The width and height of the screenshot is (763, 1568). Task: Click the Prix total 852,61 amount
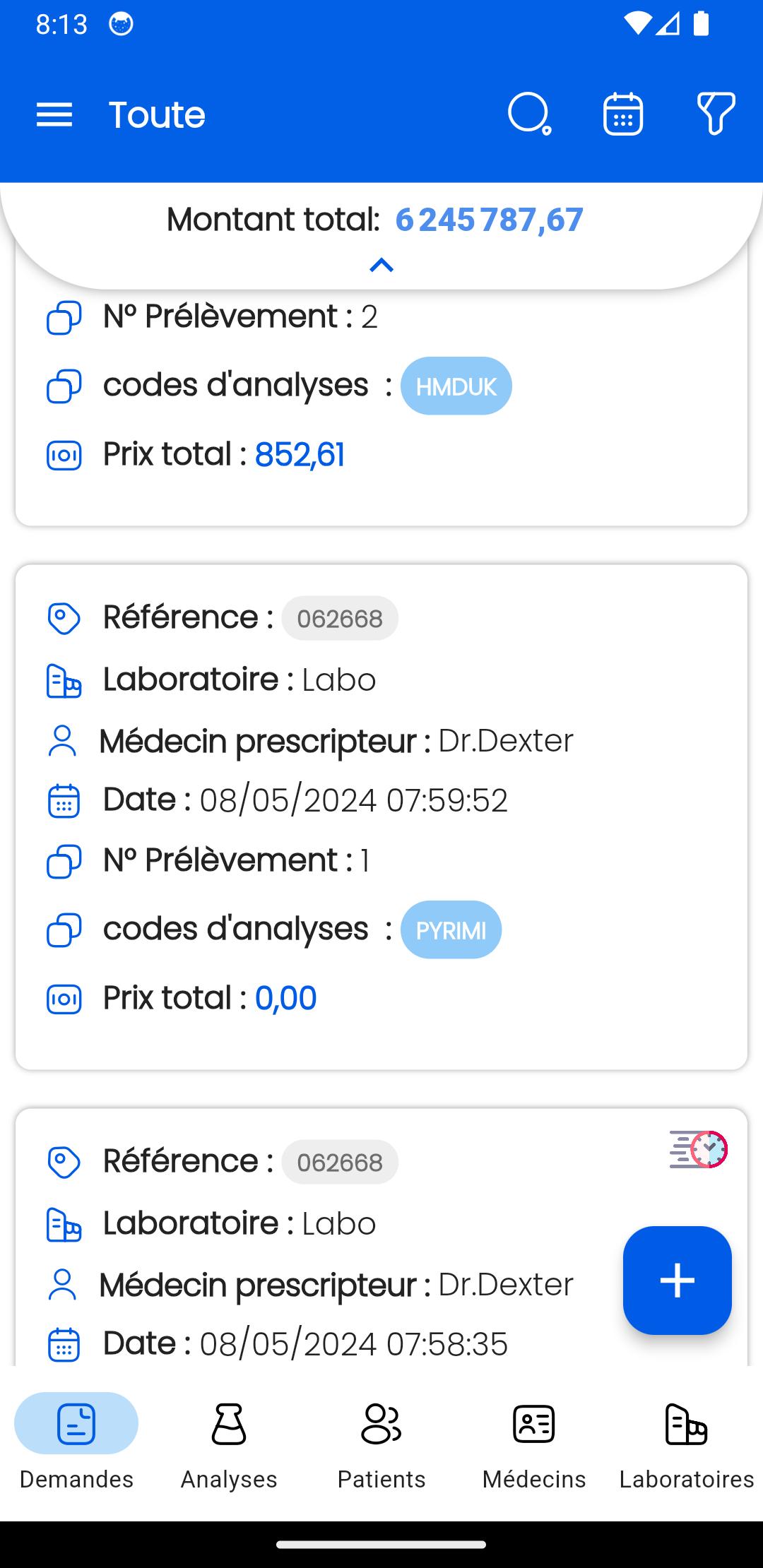tap(300, 454)
